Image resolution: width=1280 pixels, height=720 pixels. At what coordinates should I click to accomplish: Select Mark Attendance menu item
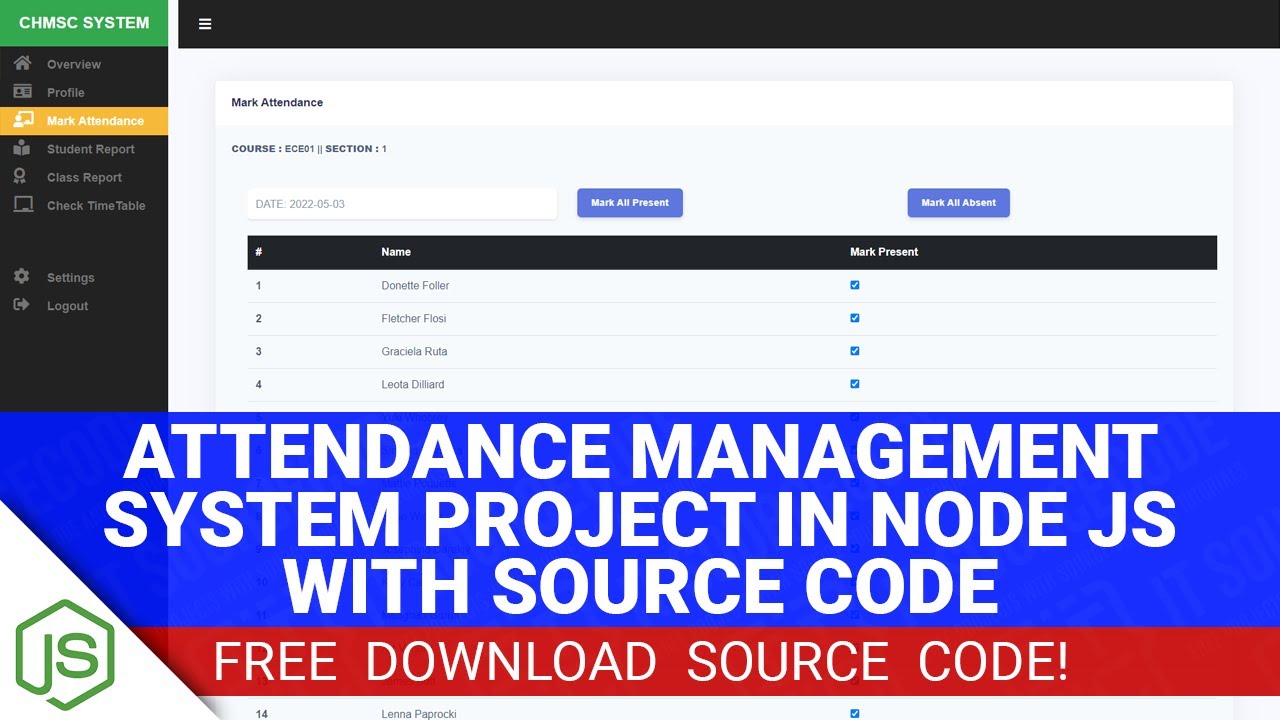pyautogui.click(x=84, y=121)
